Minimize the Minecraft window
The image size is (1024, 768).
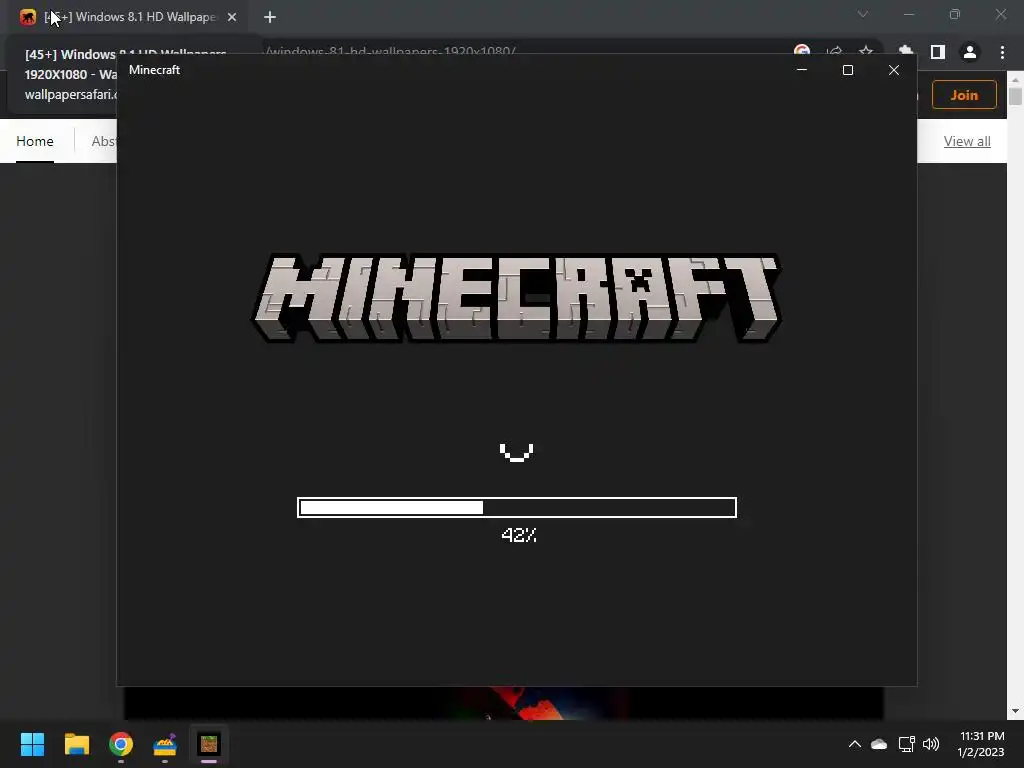click(802, 70)
